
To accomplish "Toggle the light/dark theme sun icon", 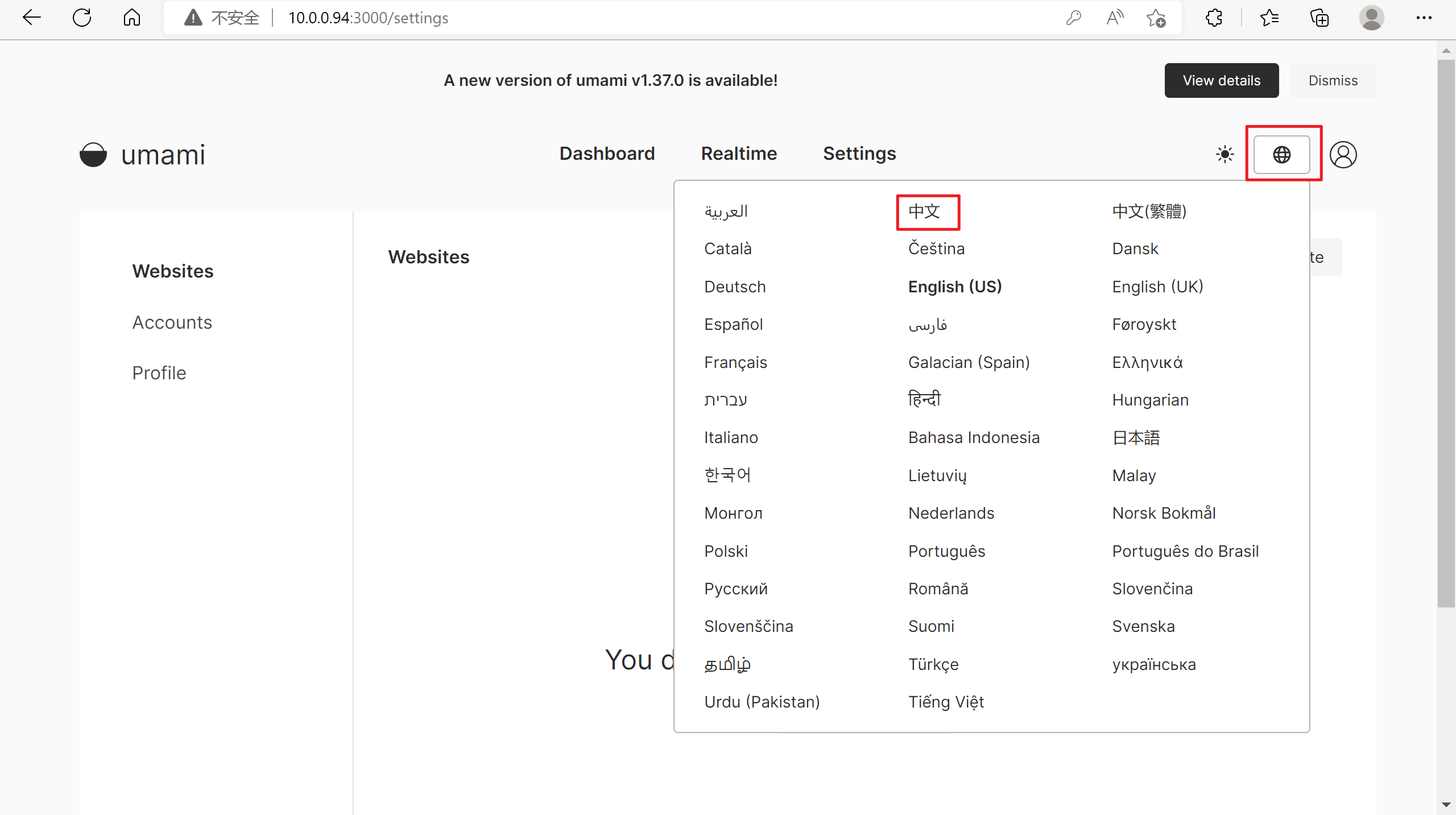I will point(1225,154).
